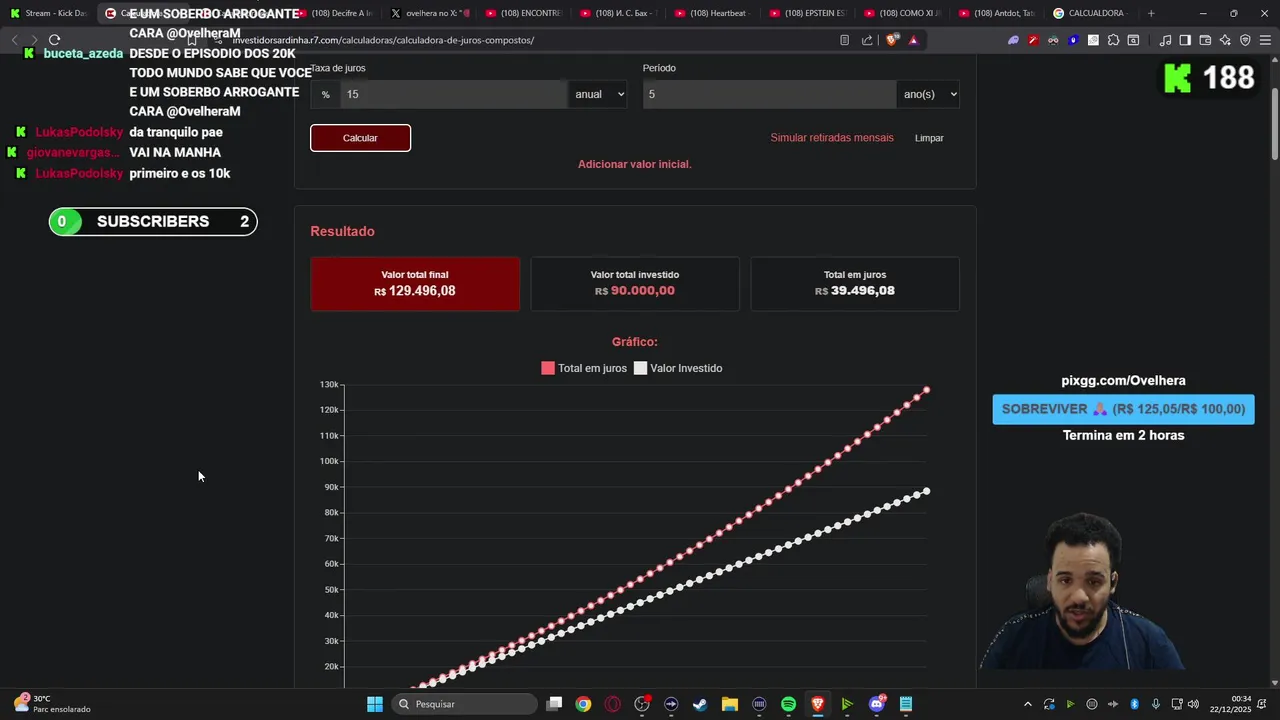Open Brave Shields lion icon

[891, 40]
